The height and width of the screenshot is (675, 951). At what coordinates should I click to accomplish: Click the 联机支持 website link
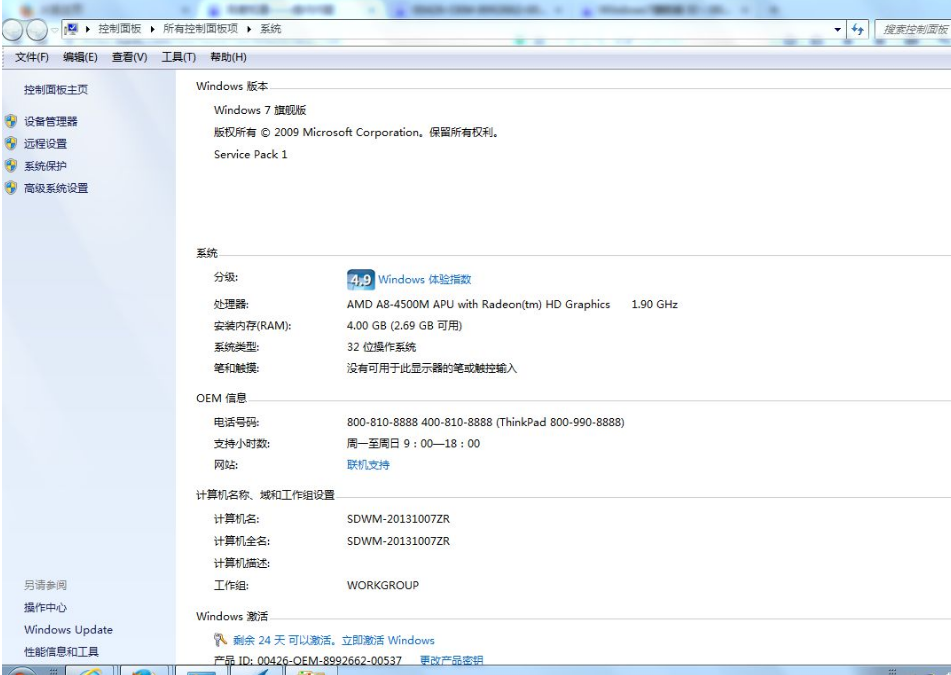(368, 465)
